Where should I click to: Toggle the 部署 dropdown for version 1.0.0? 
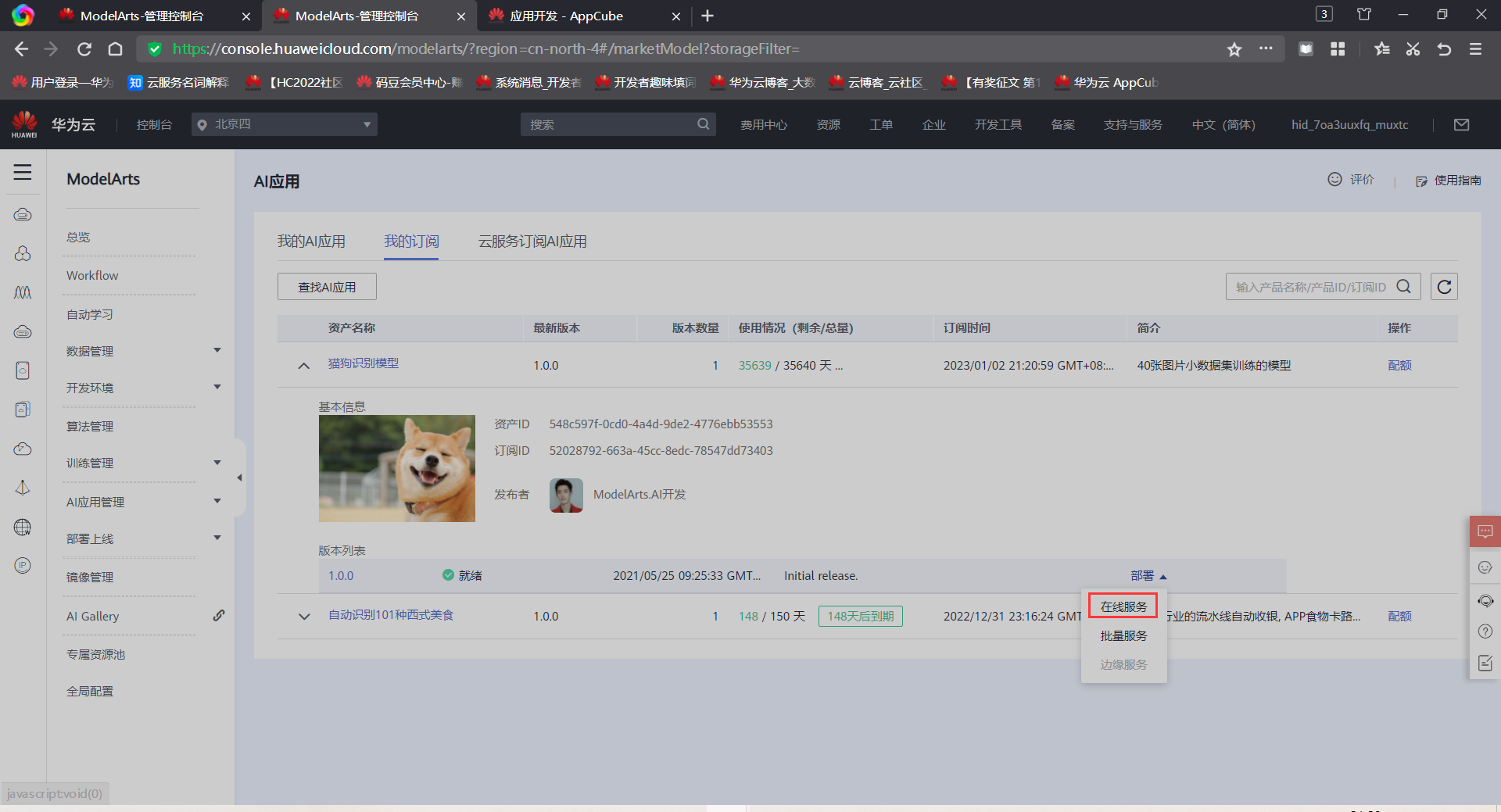point(1148,576)
